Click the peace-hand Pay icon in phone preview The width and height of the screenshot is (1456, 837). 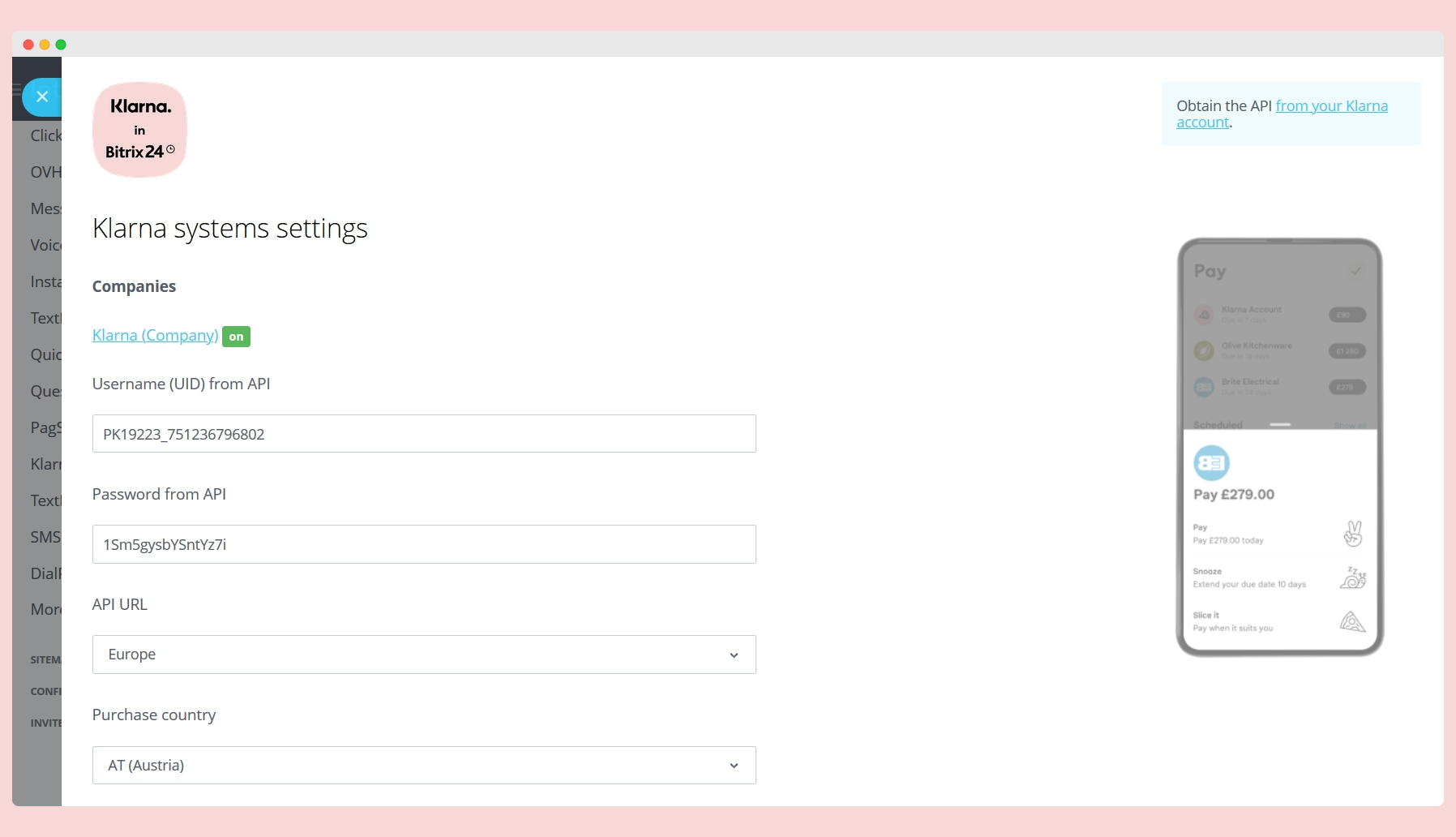click(x=1353, y=533)
